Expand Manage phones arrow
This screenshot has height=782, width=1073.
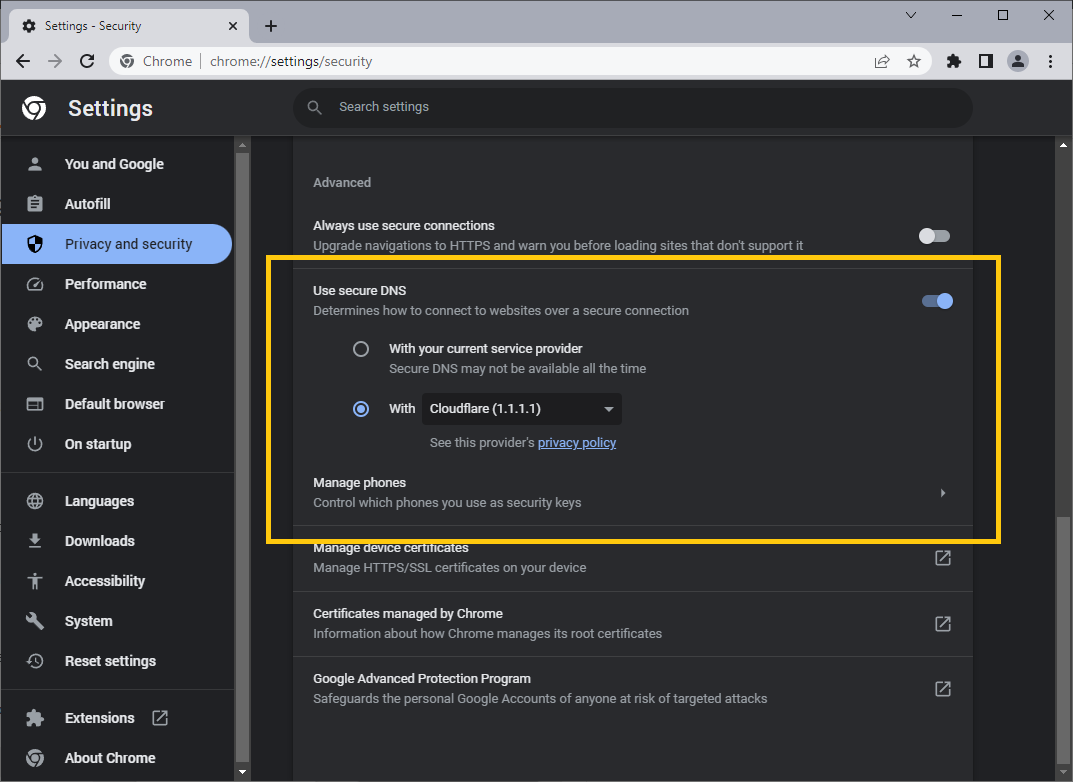943,493
